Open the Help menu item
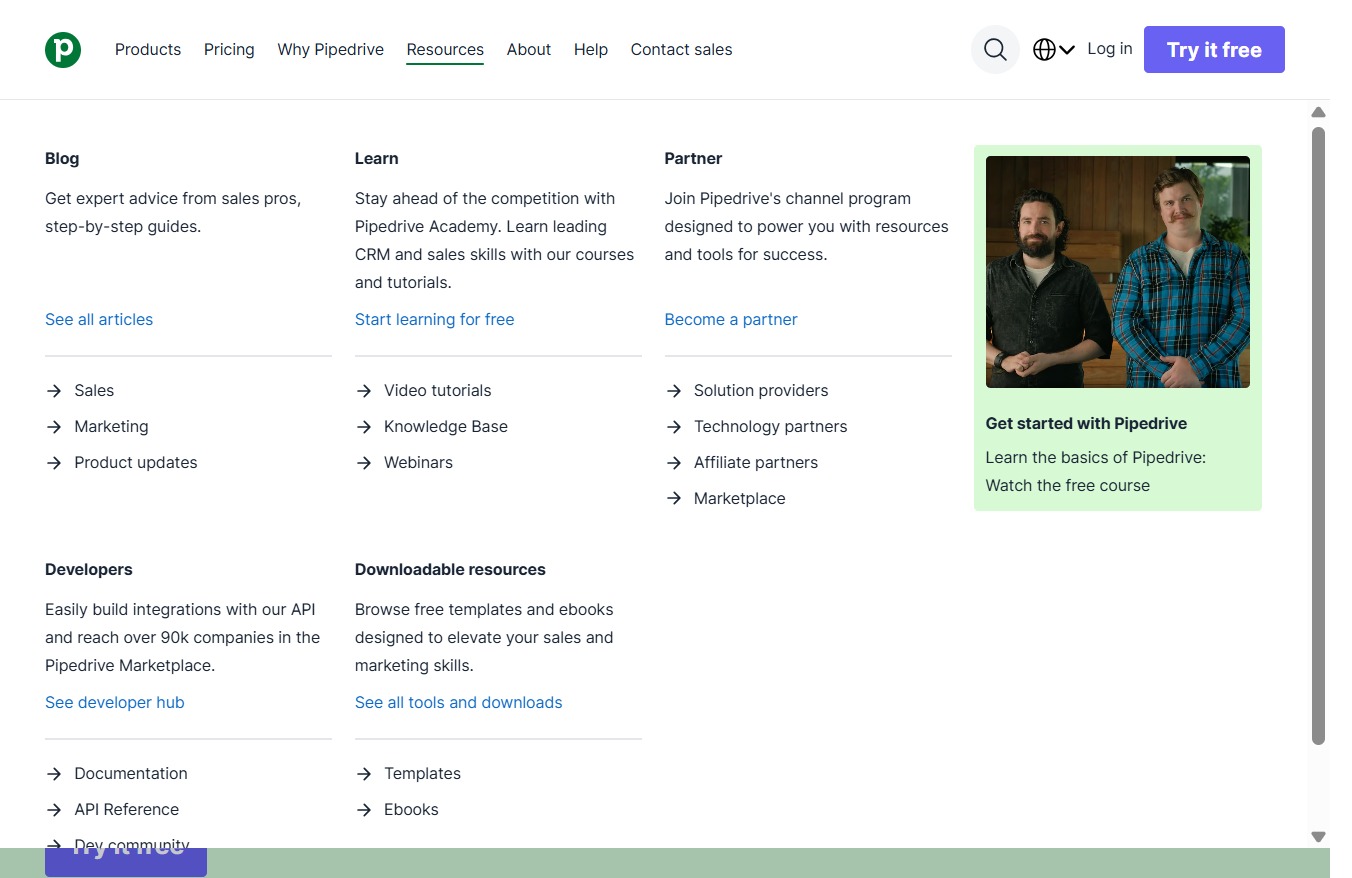Screen dimensions: 1352x878 [x=591, y=49]
